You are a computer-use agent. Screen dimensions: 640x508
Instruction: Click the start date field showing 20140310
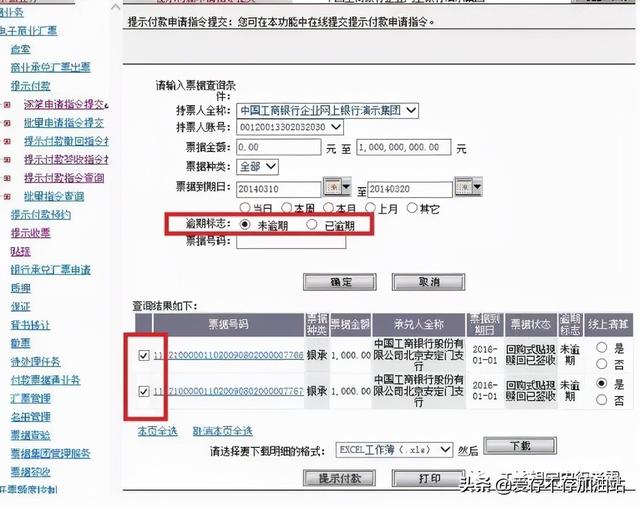coord(279,189)
